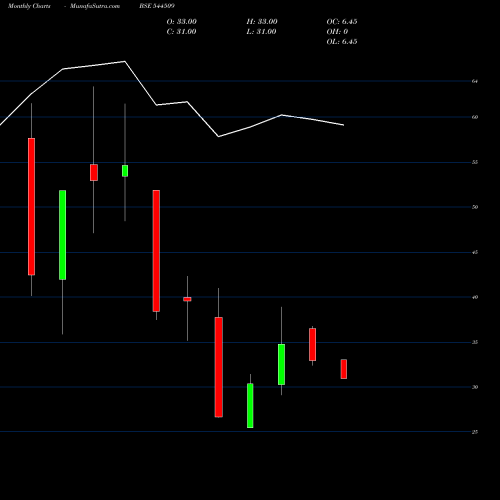
Task: Select the small red candle body just below 55
Action: (94, 173)
